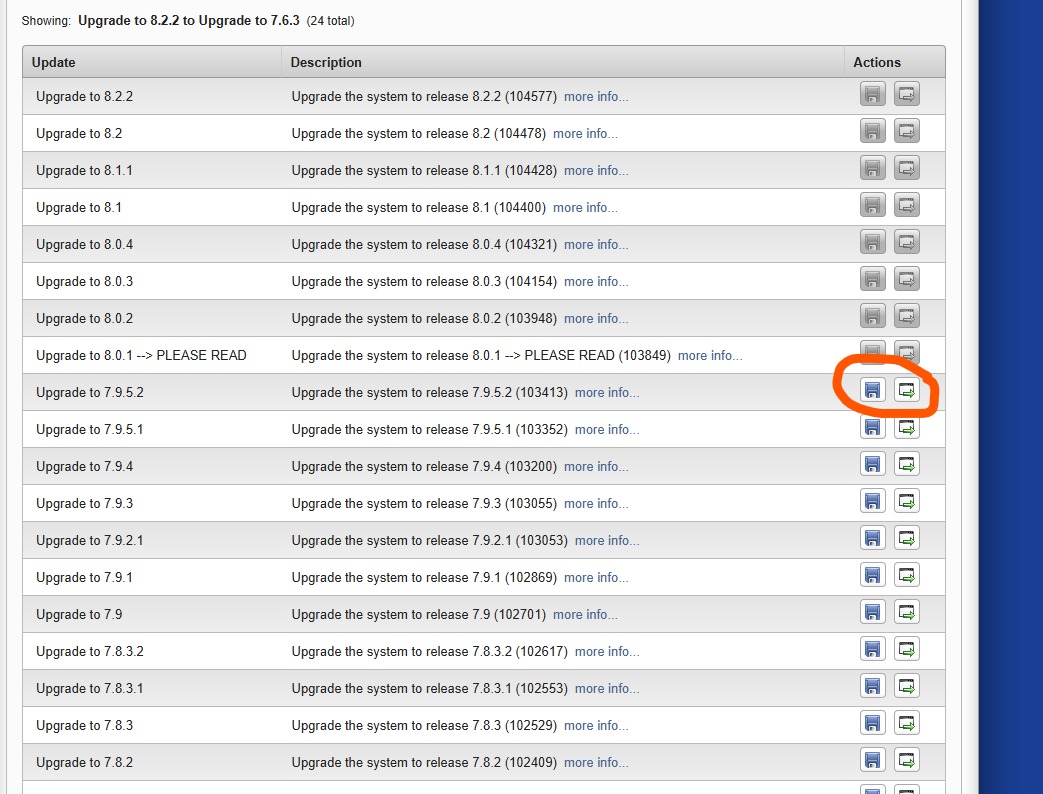Click the Update column header

coord(54,62)
